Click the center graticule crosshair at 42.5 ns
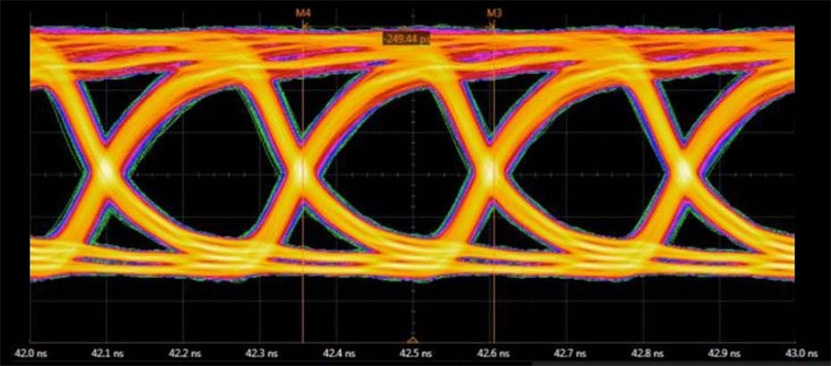The width and height of the screenshot is (831, 366). pyautogui.click(x=413, y=174)
